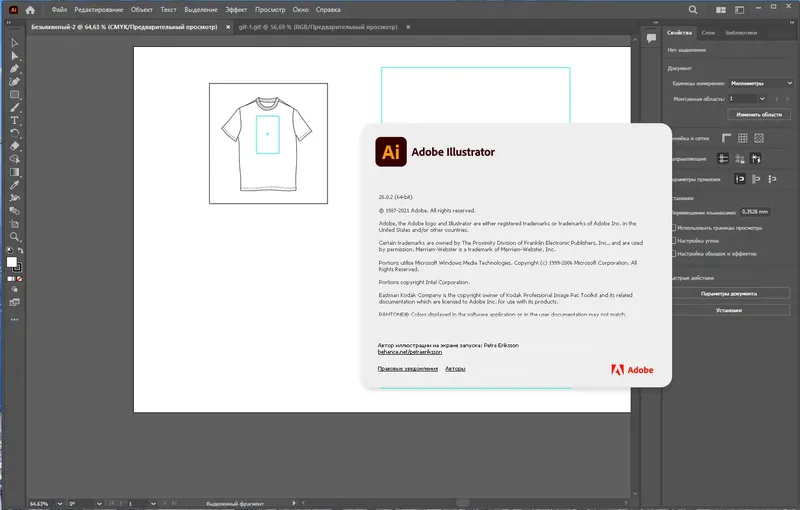800x510 pixels.
Task: Swap fill and stroke colors
Action: pyautogui.click(x=20, y=250)
